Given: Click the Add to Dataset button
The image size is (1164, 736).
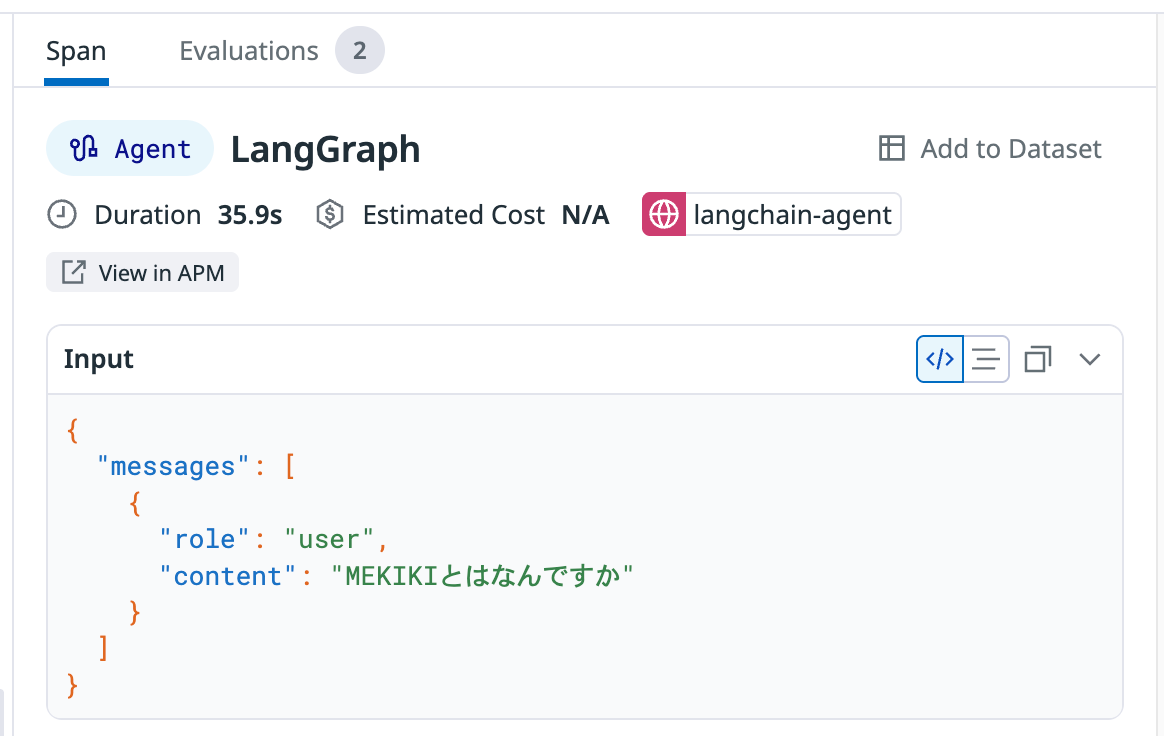Looking at the screenshot, I should coord(990,149).
